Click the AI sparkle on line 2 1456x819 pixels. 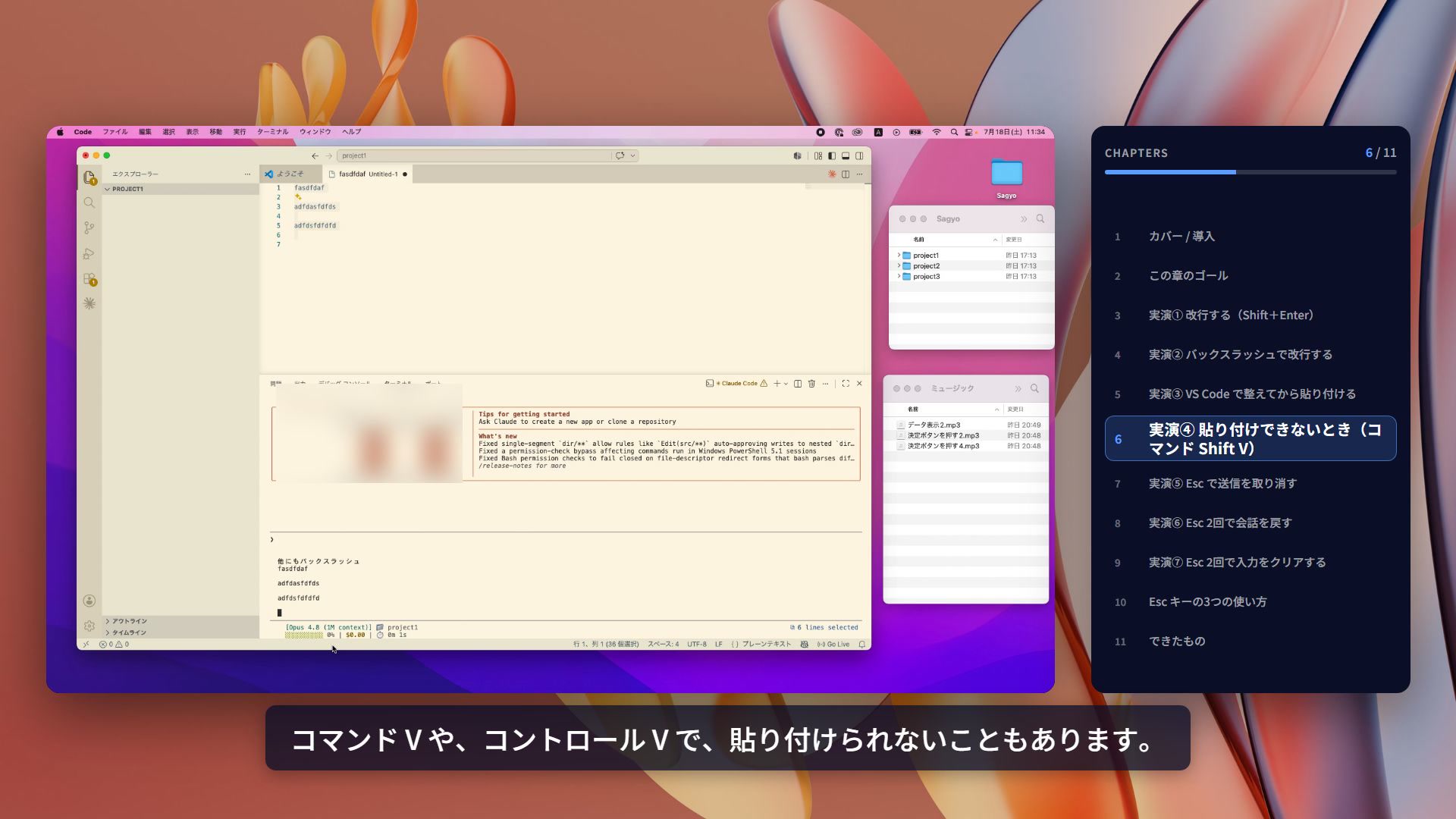coord(298,197)
